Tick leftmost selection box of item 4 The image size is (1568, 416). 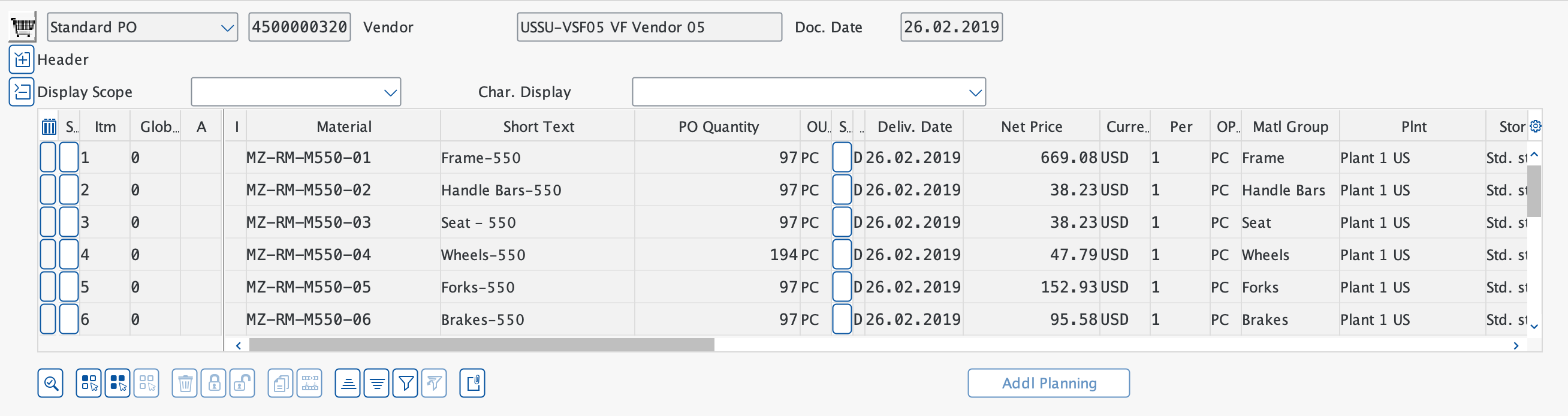pos(48,255)
